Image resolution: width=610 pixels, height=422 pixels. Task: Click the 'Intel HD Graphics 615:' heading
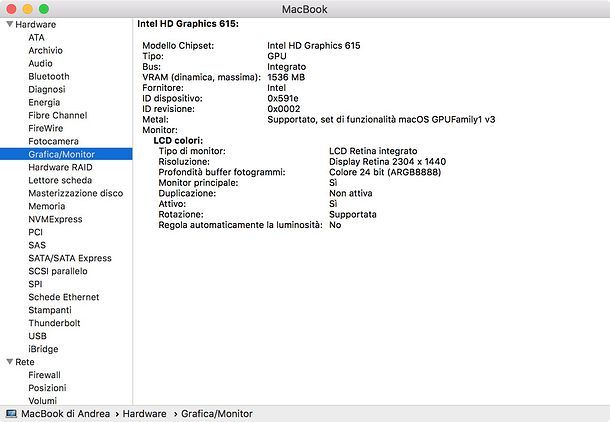(188, 24)
